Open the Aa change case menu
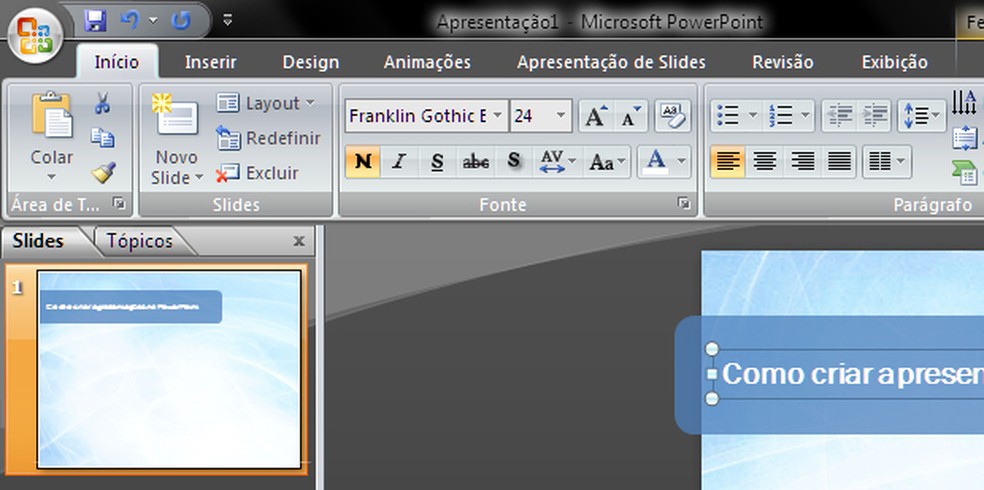984x490 pixels. coord(607,162)
